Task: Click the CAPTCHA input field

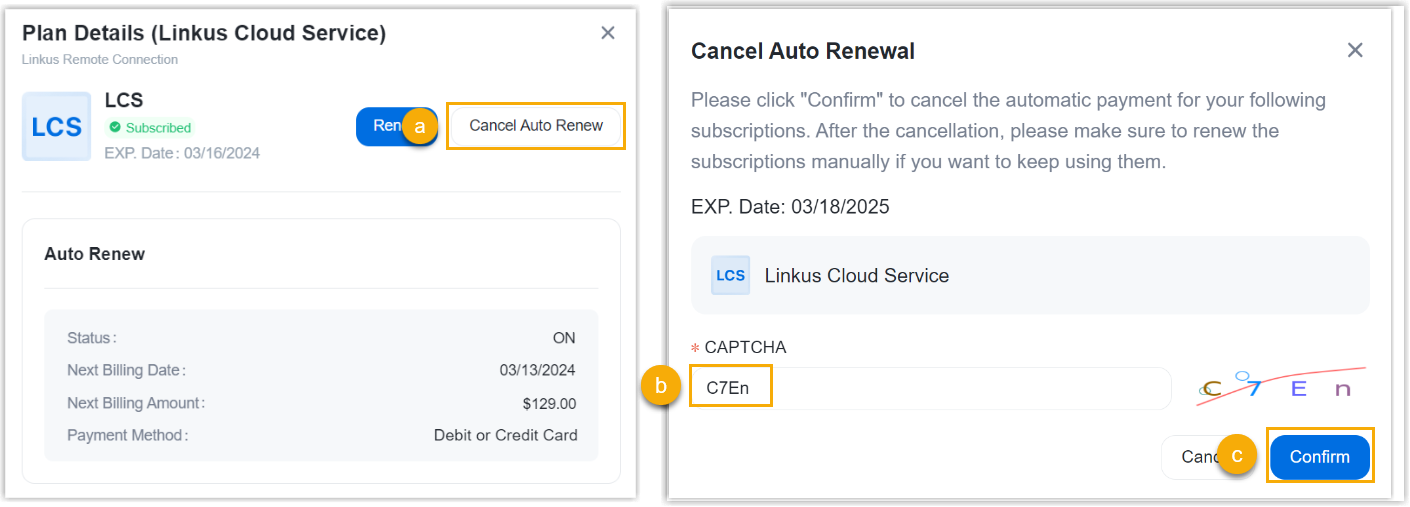Action: click(930, 388)
